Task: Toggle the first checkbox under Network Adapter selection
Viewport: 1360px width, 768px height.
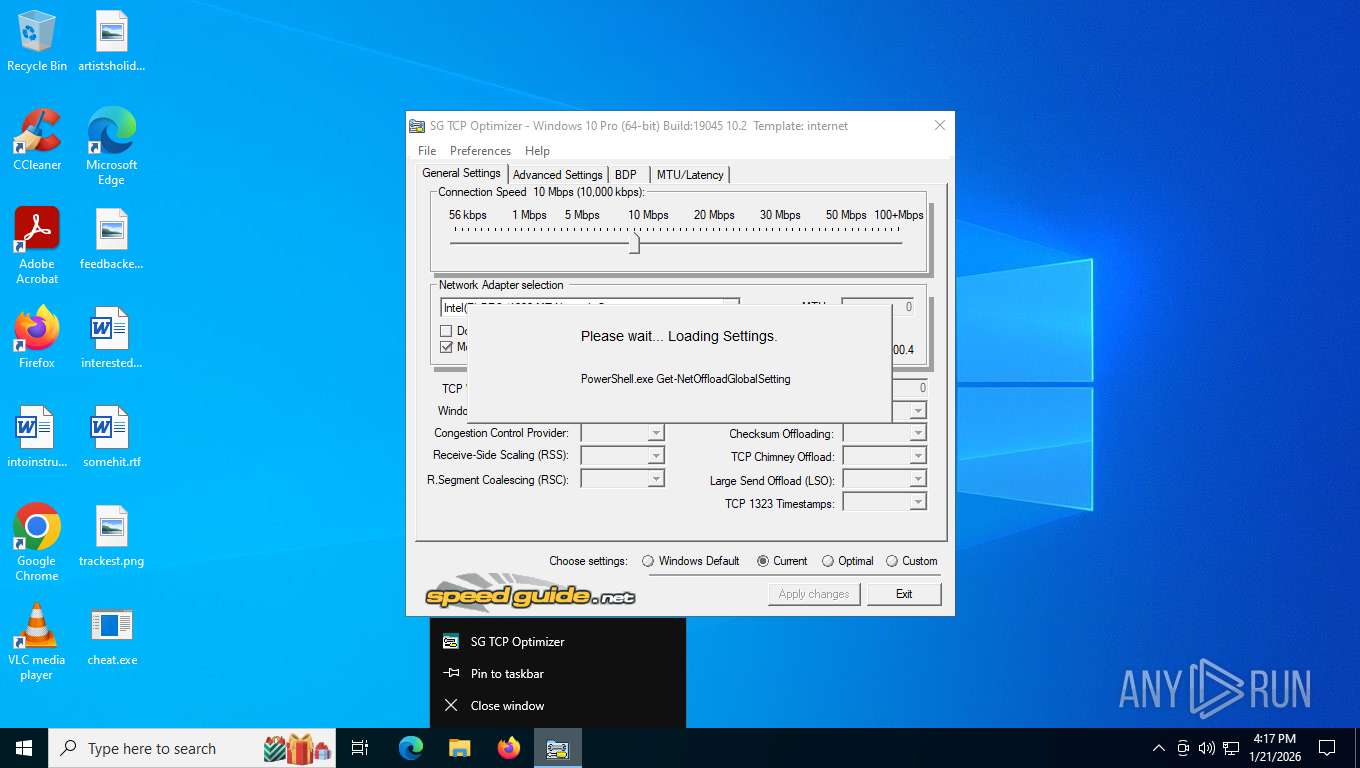Action: (x=446, y=330)
